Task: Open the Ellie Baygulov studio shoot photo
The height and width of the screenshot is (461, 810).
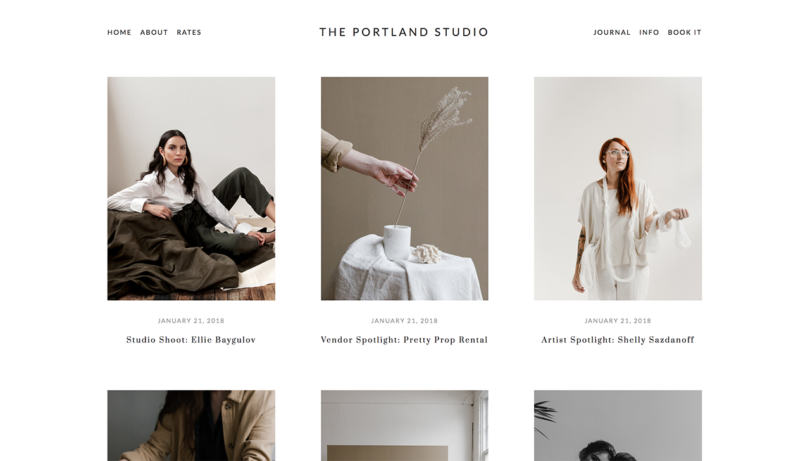Action: [x=191, y=189]
